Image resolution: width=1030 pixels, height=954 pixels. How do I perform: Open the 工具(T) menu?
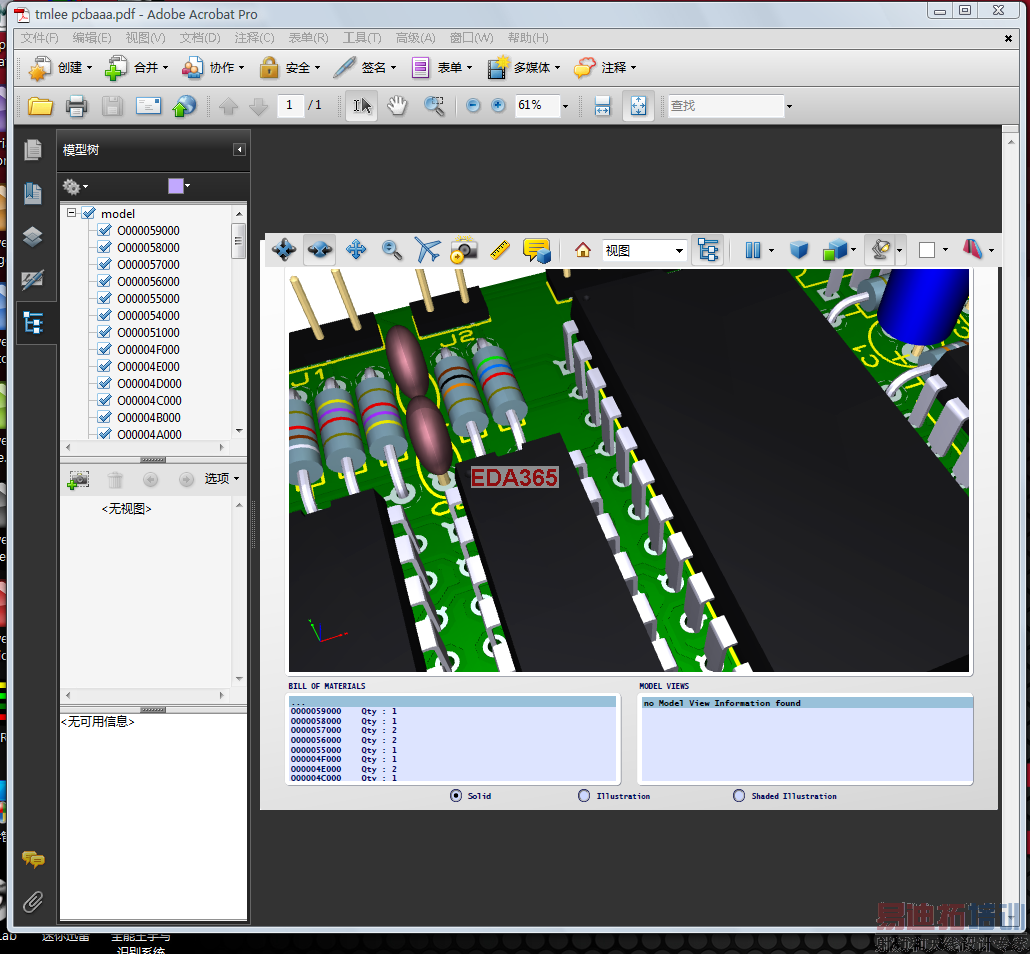click(x=361, y=38)
